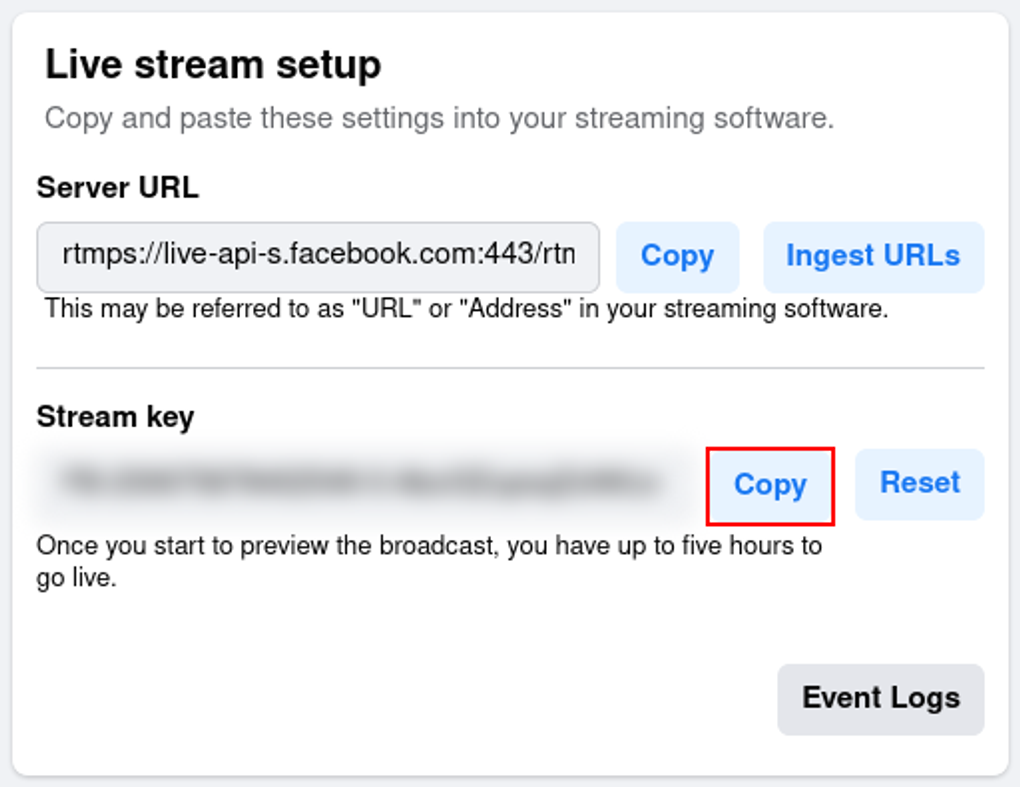Image resolution: width=1020 pixels, height=787 pixels.
Task: Click the Server URL label
Action: click(118, 187)
